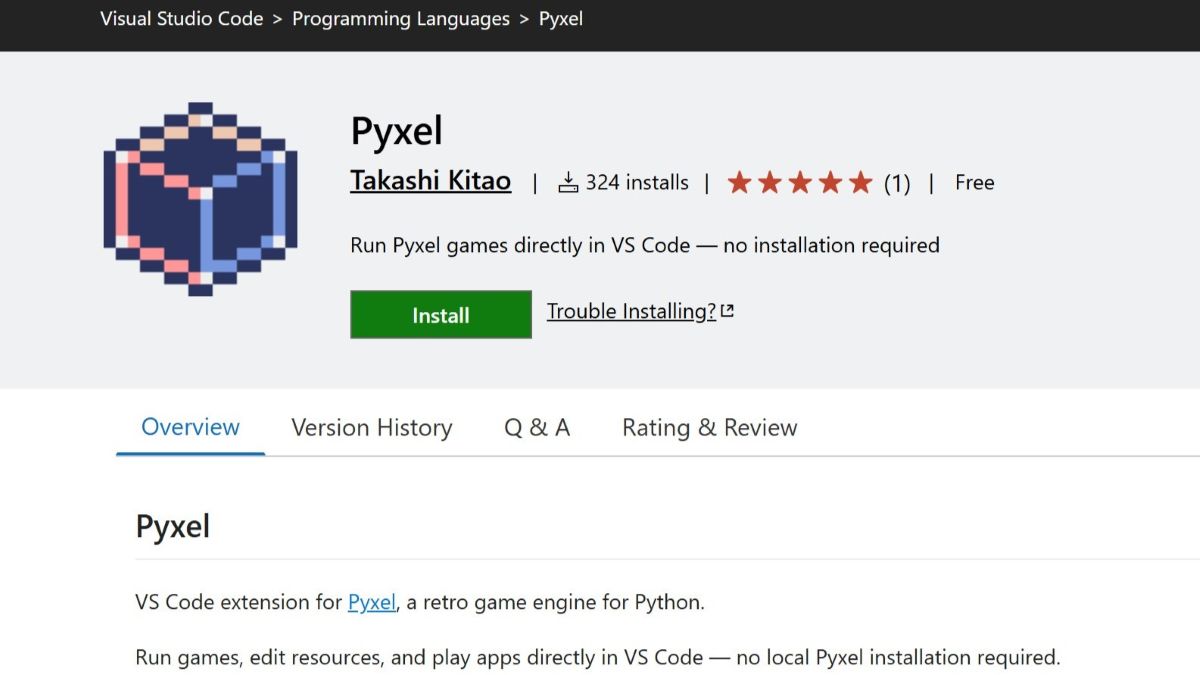Screen dimensions: 1200x675
Task: Click the third red rating star
Action: (800, 183)
